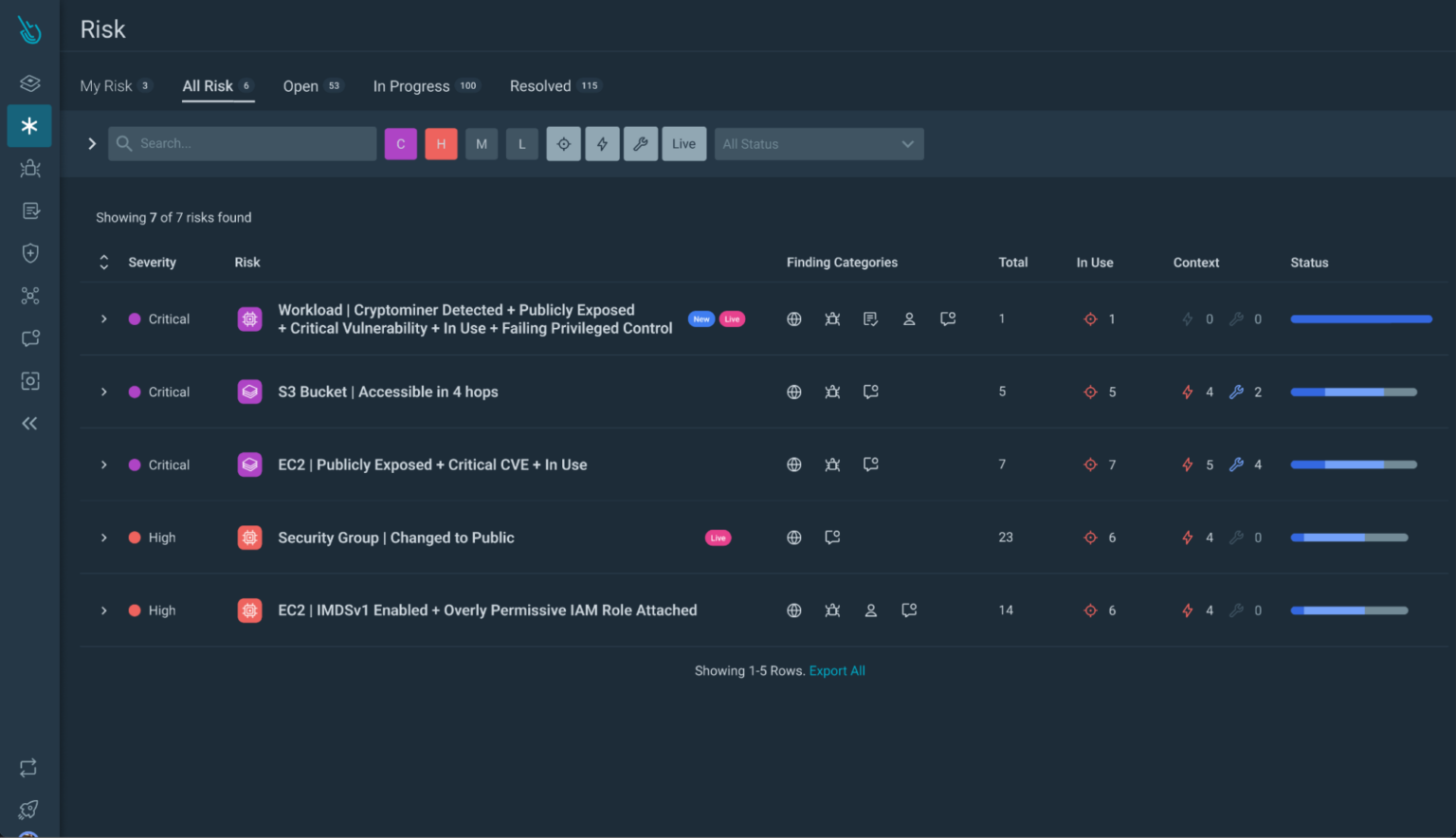The height and width of the screenshot is (838, 1456).
Task: Open the shield-plus security sidebar icon
Action: [29, 252]
